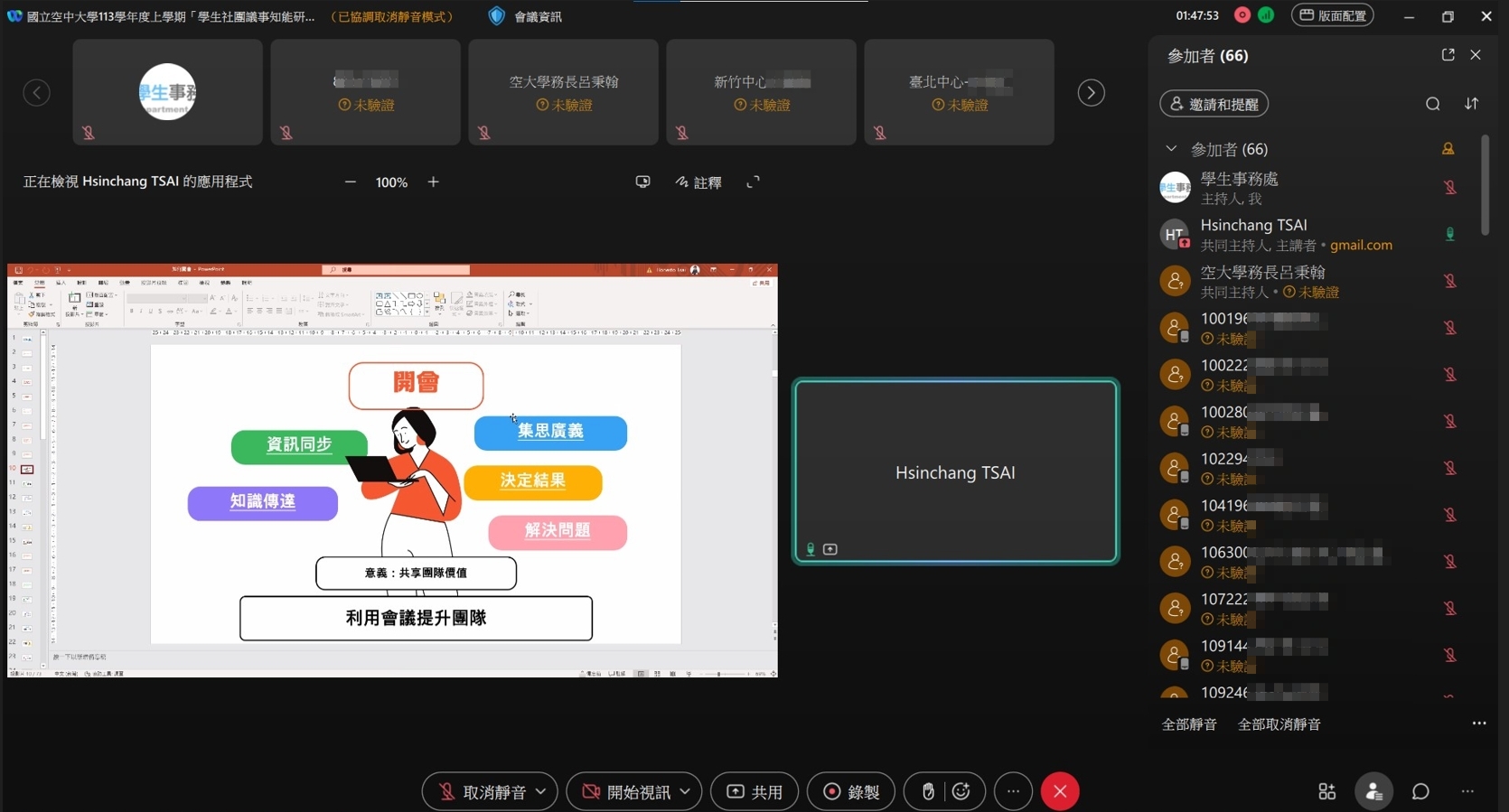1509x812 pixels.
Task: Click the red leave meeting button
Action: coord(1060,792)
